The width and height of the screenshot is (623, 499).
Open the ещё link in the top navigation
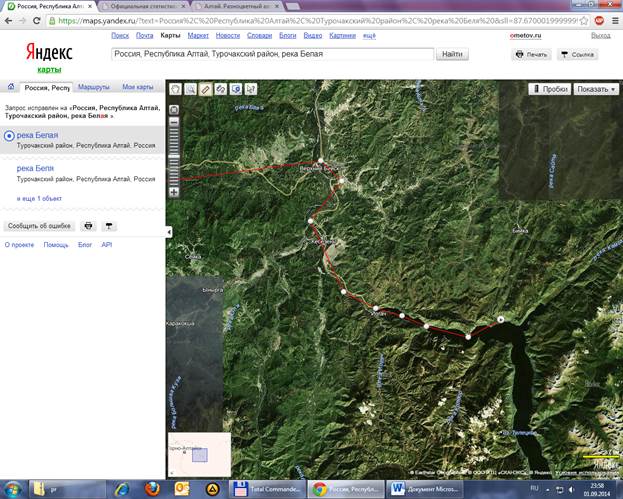coord(369,36)
